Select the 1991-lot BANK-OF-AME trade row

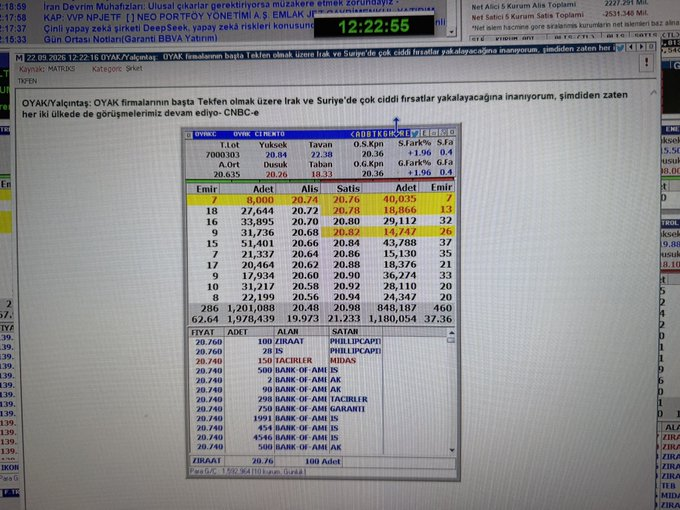pos(286,418)
